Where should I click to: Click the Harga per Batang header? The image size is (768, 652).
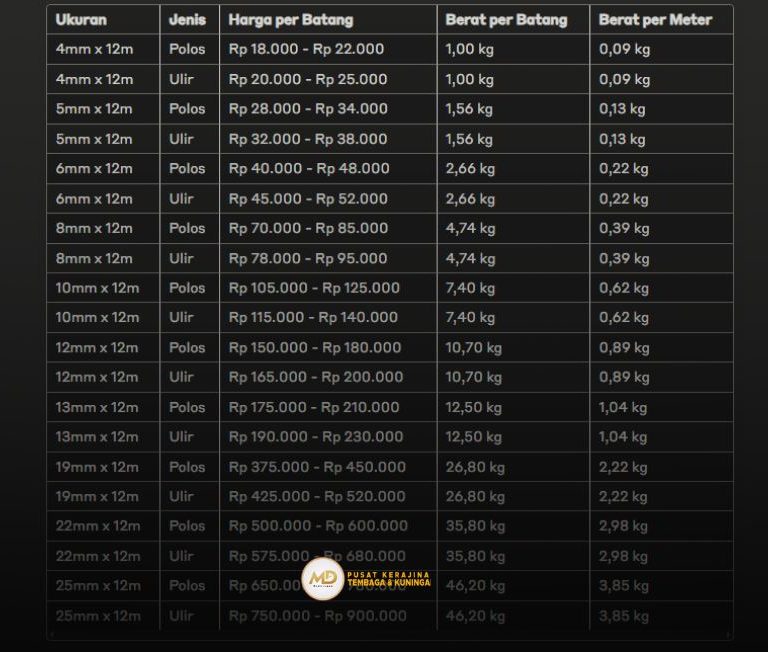(x=290, y=20)
